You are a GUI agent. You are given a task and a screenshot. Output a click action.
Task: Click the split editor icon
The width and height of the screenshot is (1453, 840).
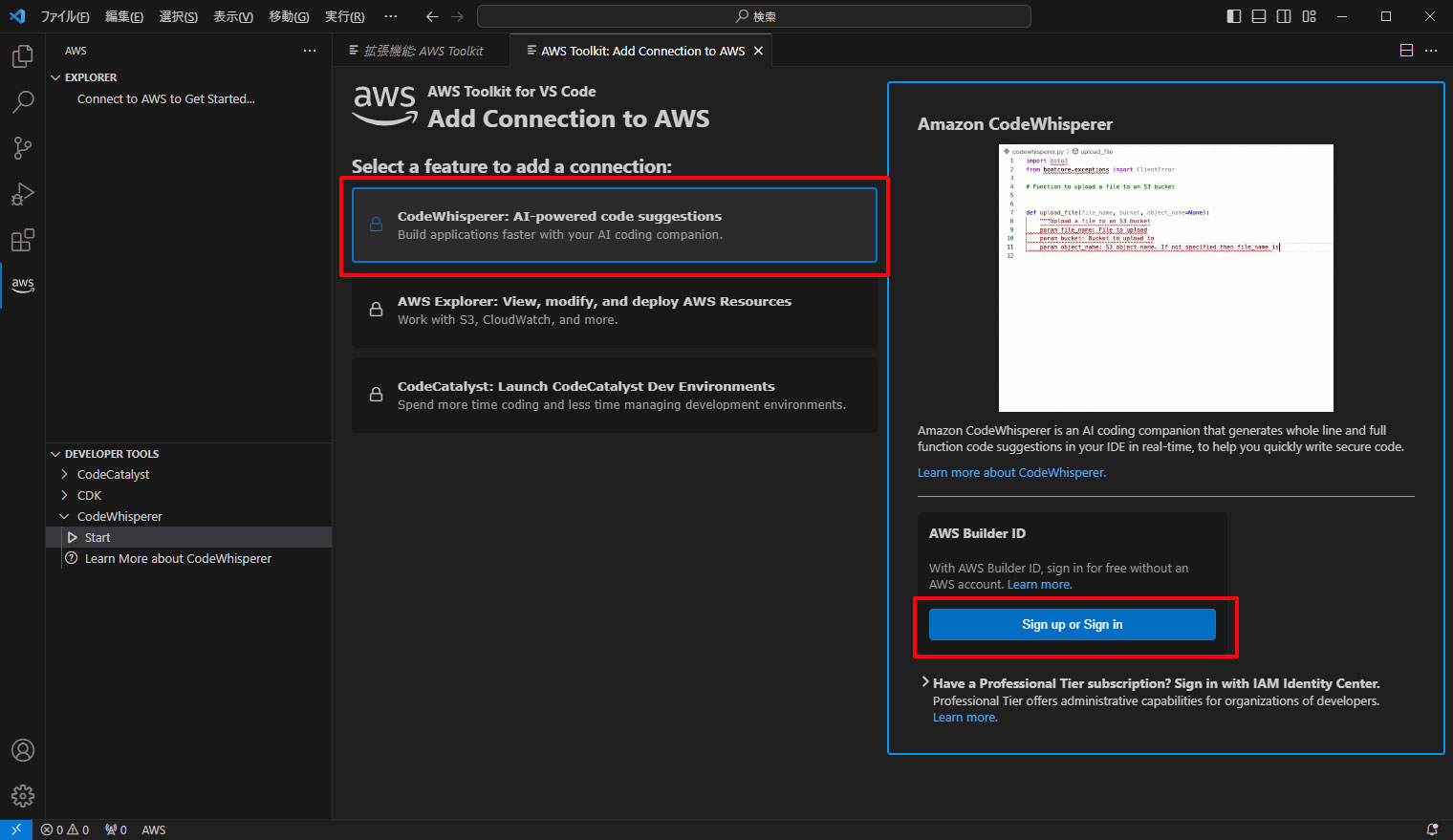1406,51
